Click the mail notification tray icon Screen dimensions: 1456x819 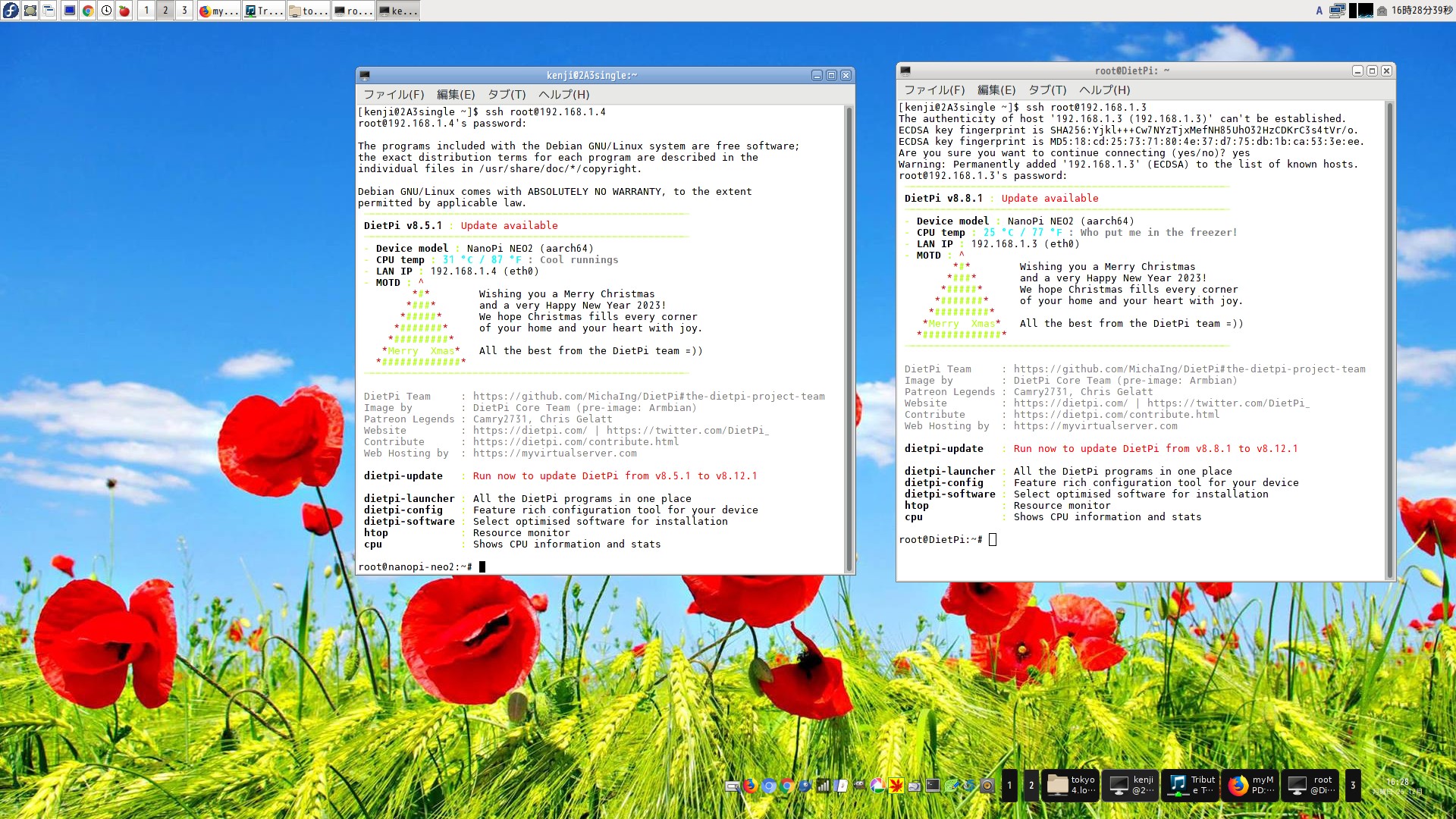coord(1382,11)
